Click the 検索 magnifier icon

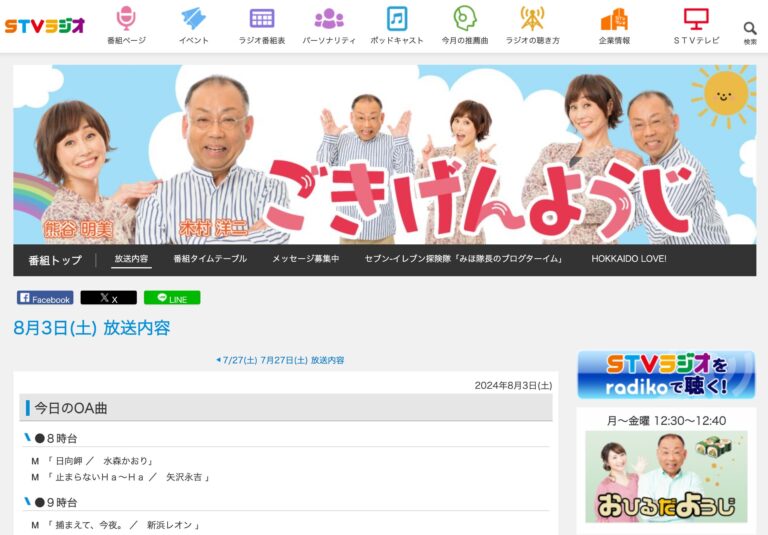[750, 29]
